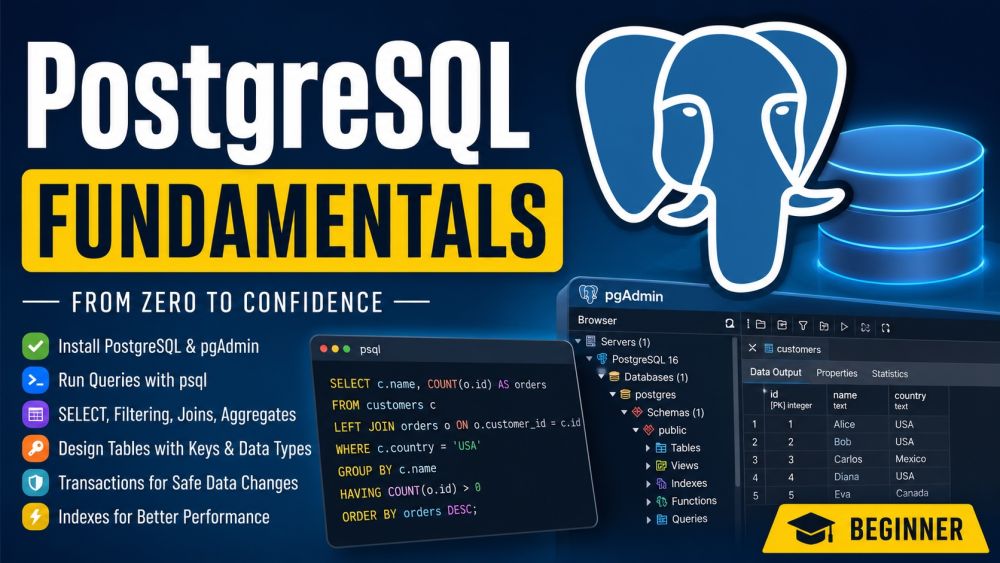
Task: Click the filter funnel toolbar icon
Action: coord(803,326)
